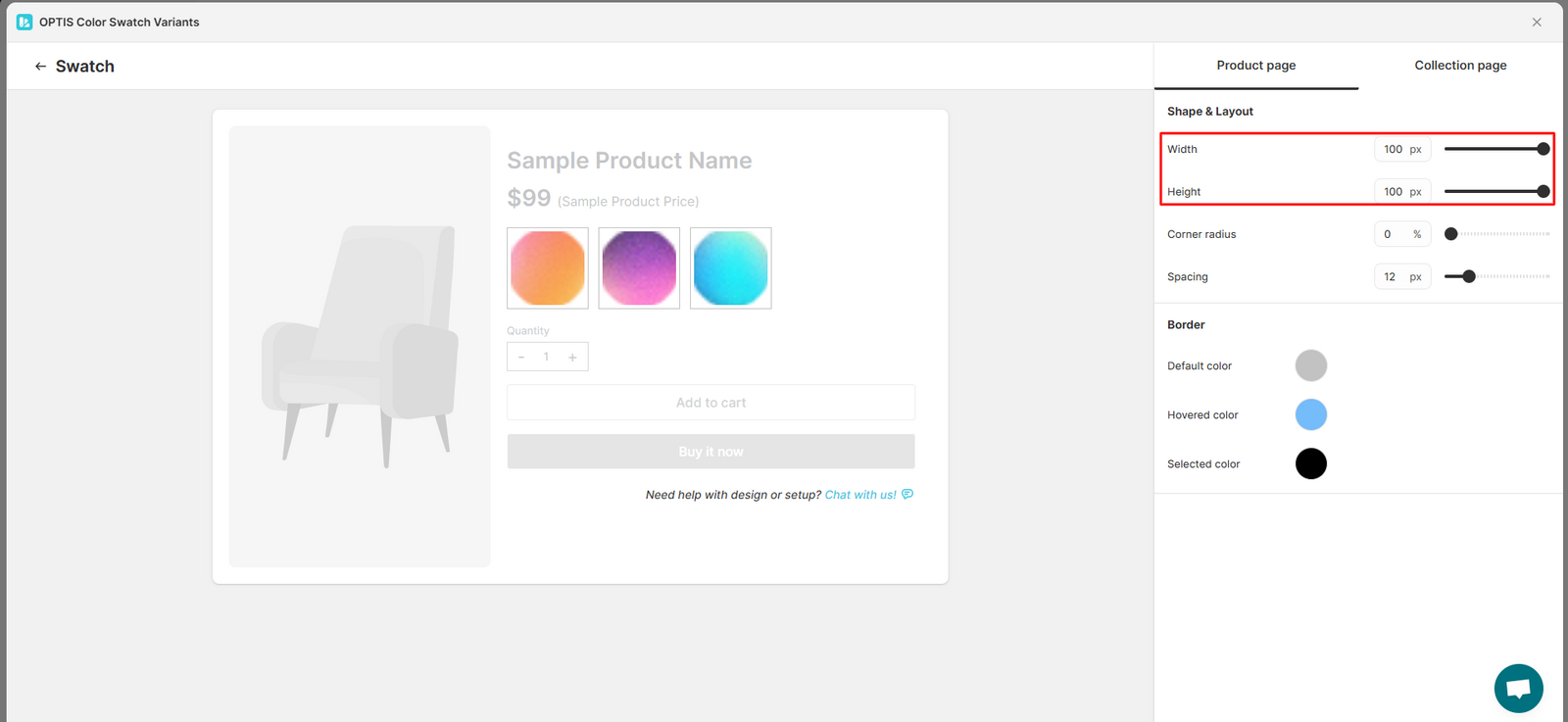Click the back arrow beside Swatch

[40, 67]
